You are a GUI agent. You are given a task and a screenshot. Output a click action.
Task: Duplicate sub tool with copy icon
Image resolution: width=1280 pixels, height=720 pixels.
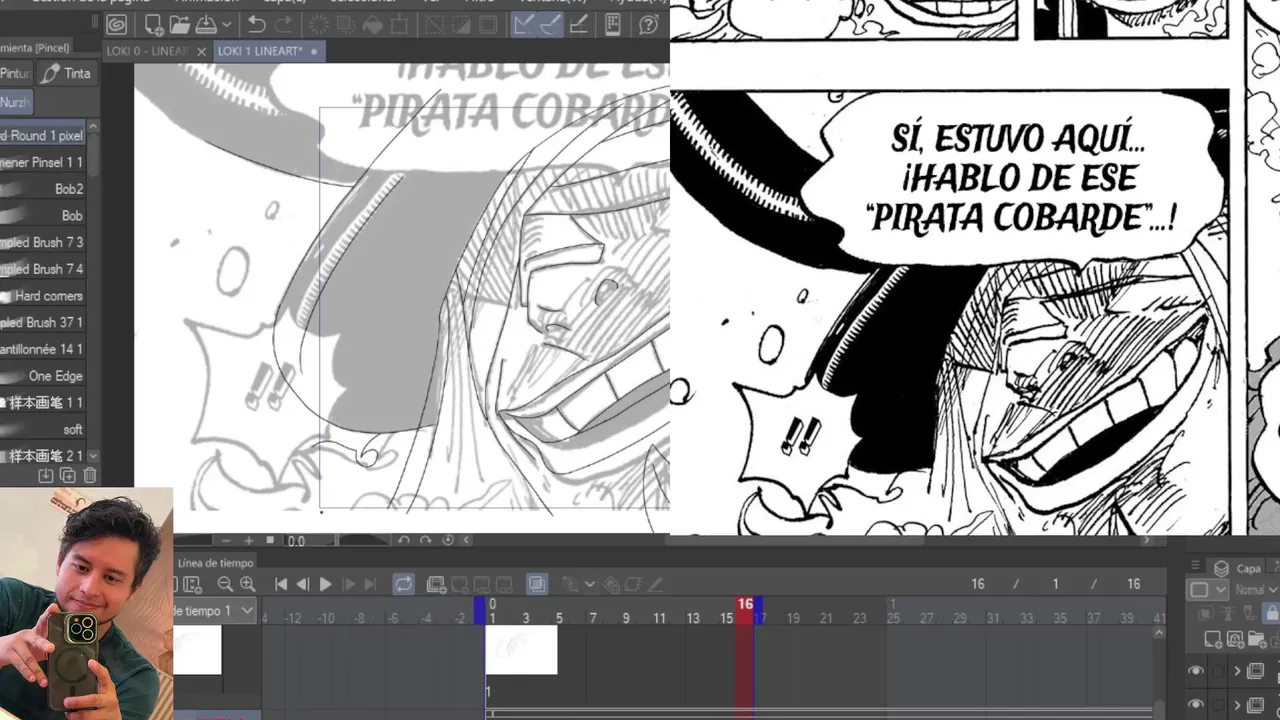[x=68, y=476]
